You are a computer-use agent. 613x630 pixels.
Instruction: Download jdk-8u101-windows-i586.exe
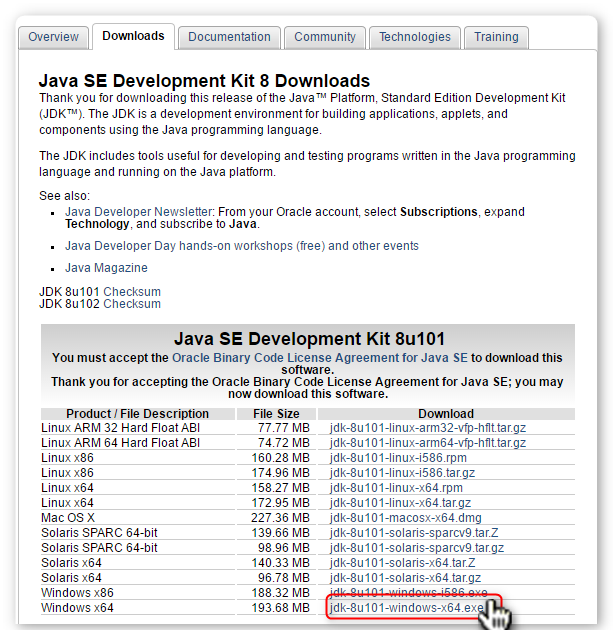(x=409, y=593)
